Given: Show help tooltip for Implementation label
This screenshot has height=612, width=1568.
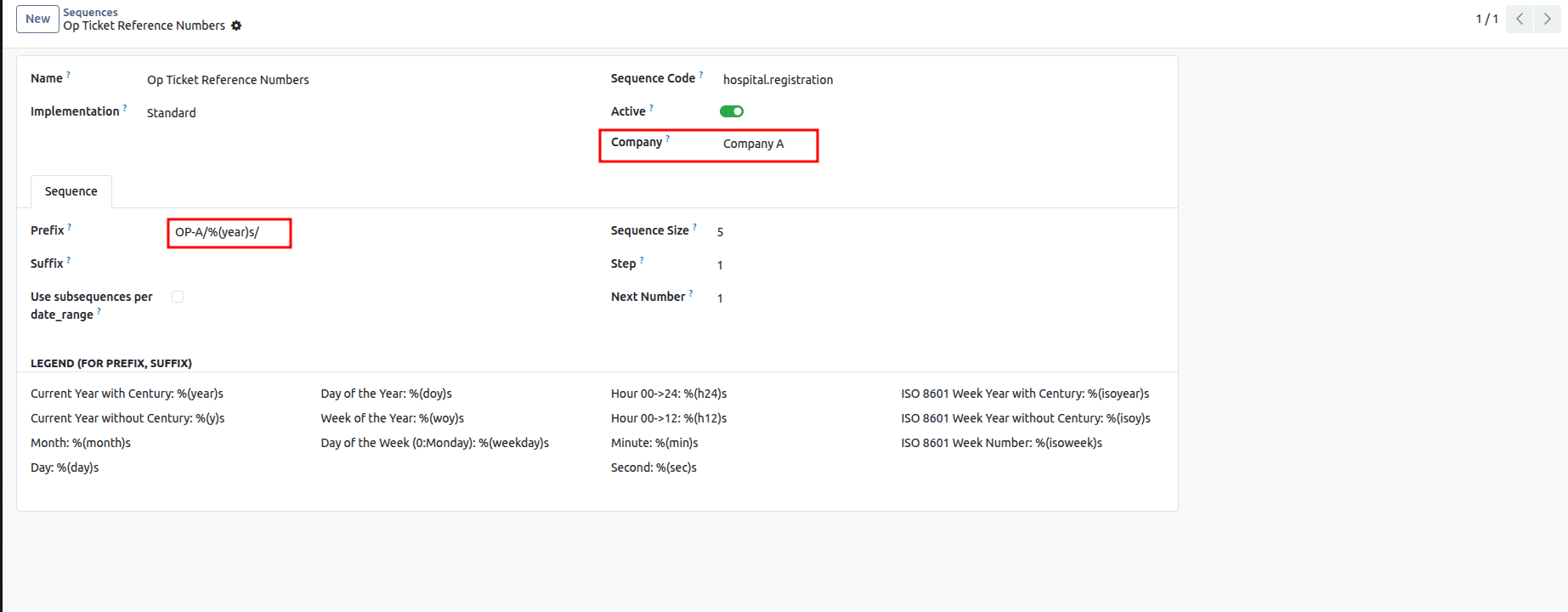Looking at the screenshot, I should 125,108.
